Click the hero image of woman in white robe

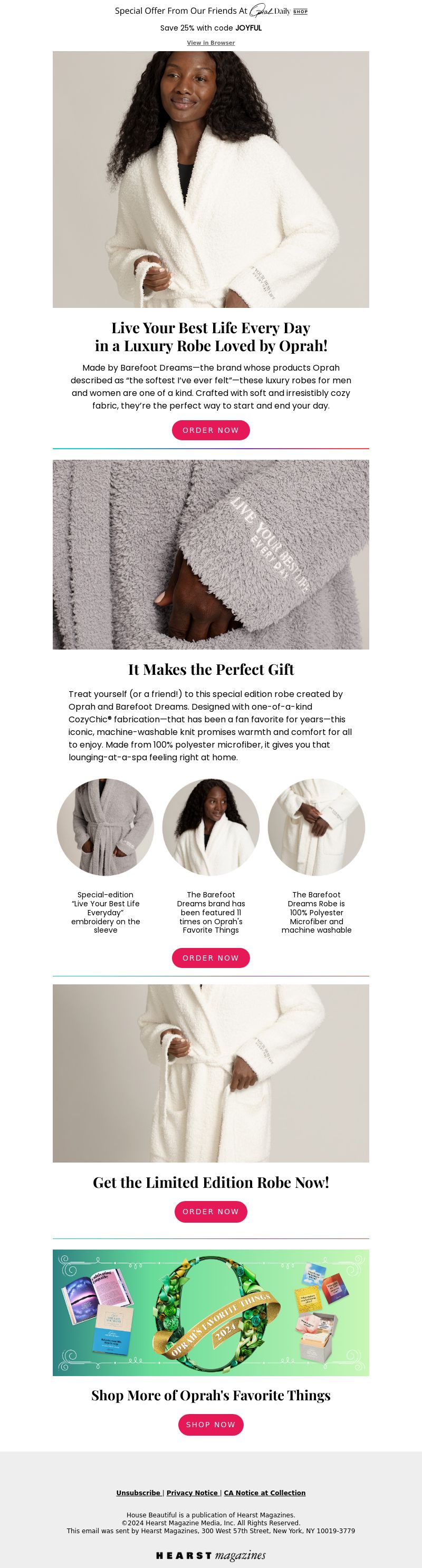[x=210, y=179]
